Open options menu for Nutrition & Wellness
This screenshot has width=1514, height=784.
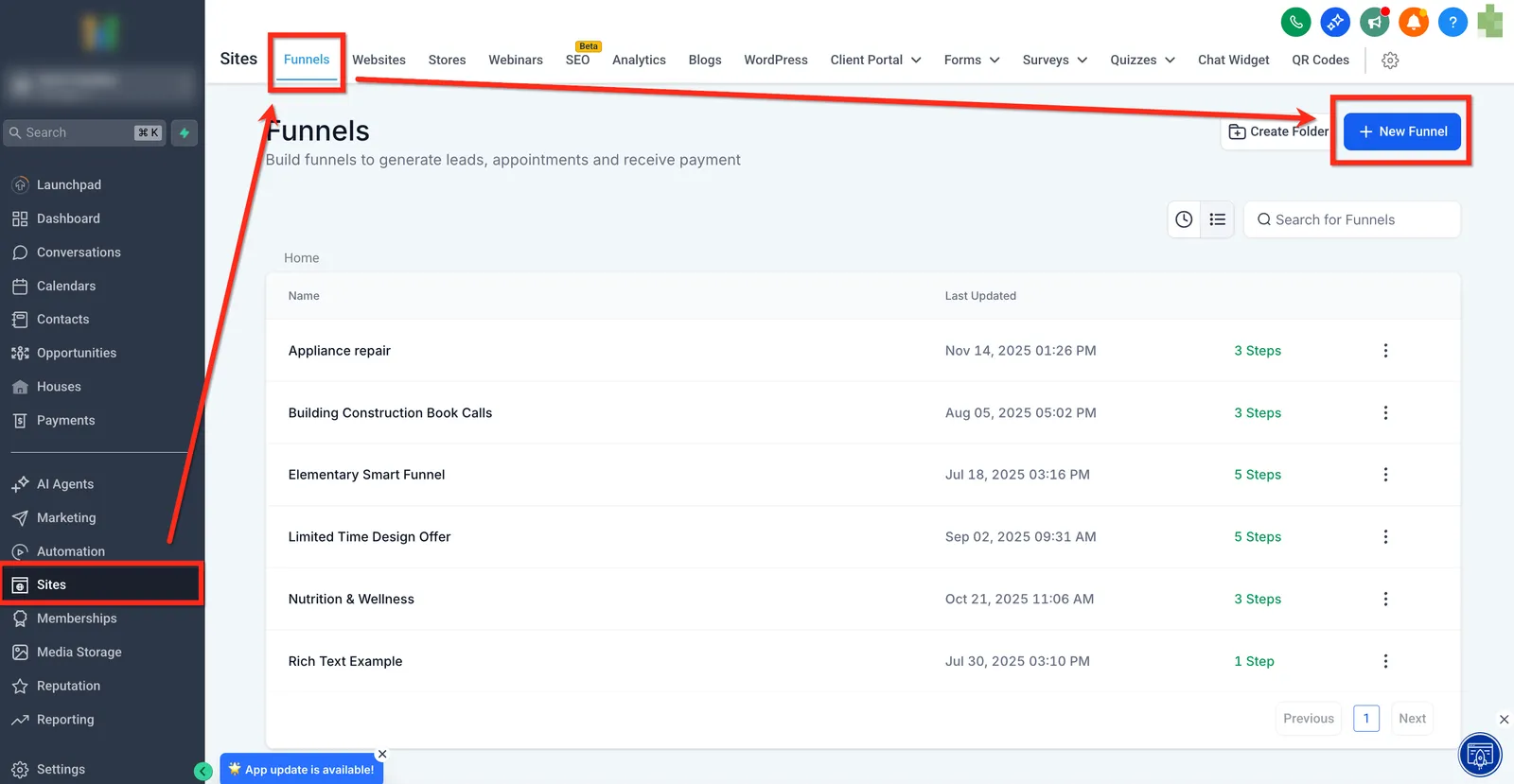pos(1385,600)
